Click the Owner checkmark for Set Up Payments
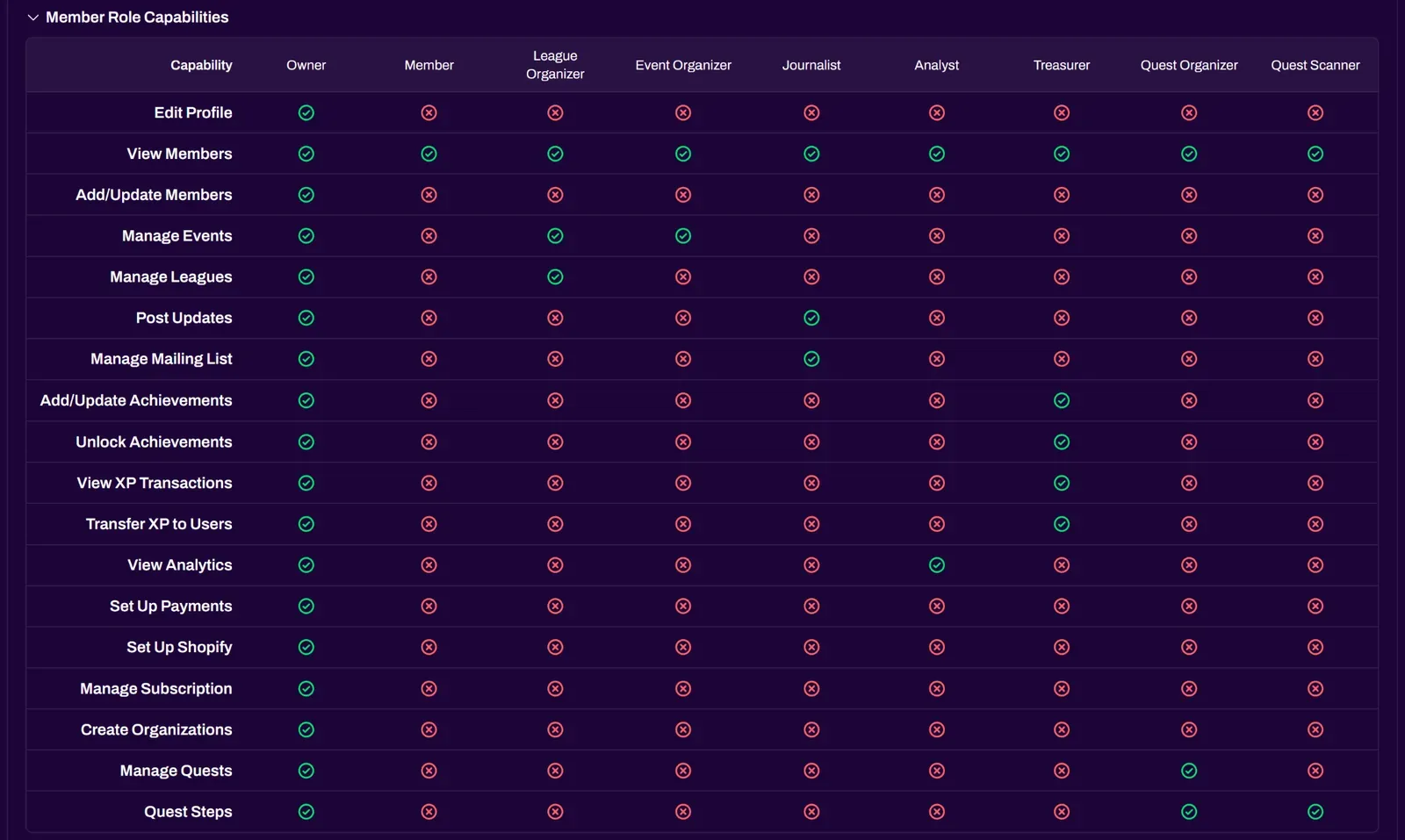Image resolution: width=1405 pixels, height=840 pixels. click(306, 607)
